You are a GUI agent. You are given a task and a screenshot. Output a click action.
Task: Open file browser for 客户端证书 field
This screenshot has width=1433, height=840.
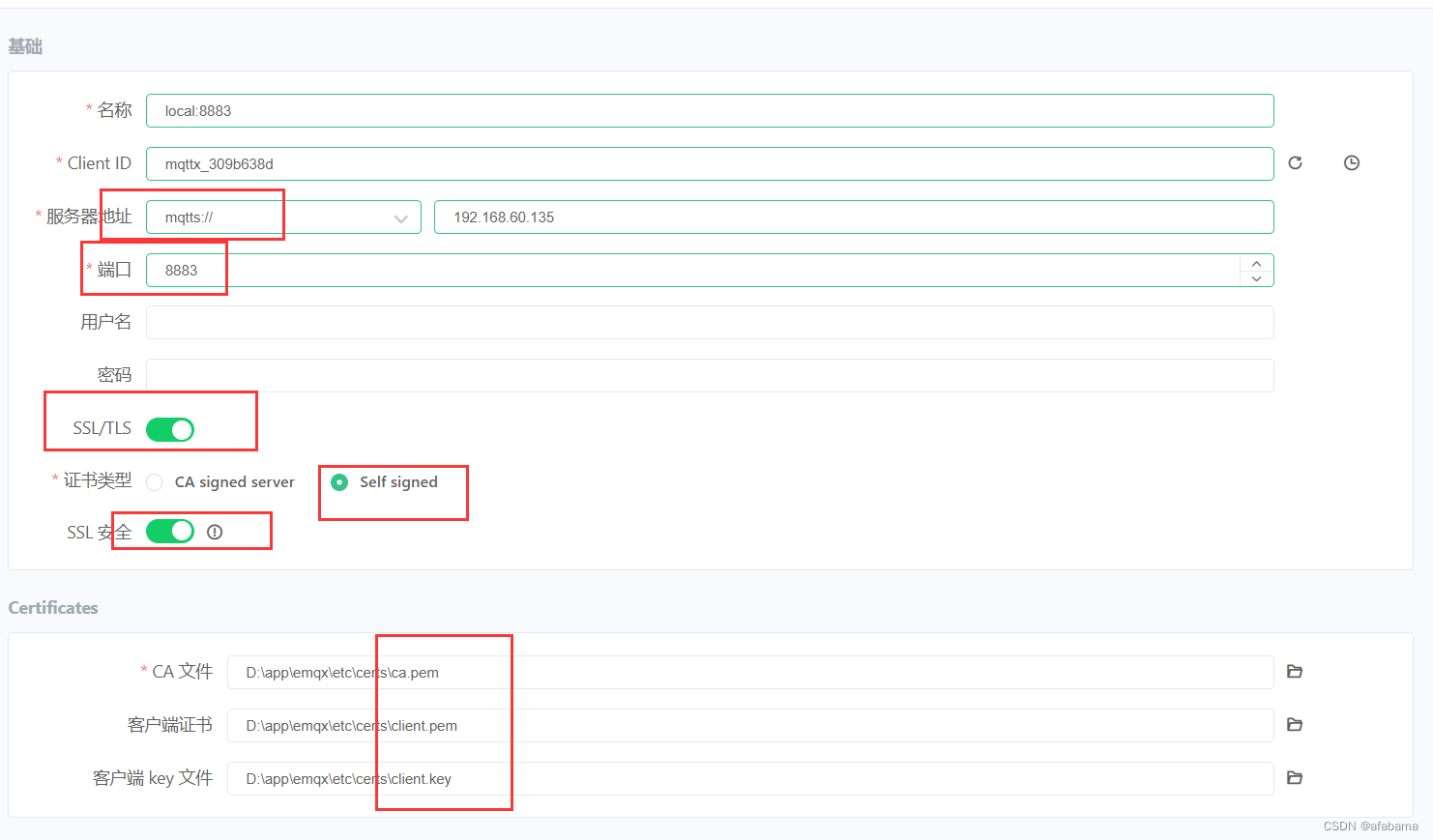pyautogui.click(x=1295, y=725)
